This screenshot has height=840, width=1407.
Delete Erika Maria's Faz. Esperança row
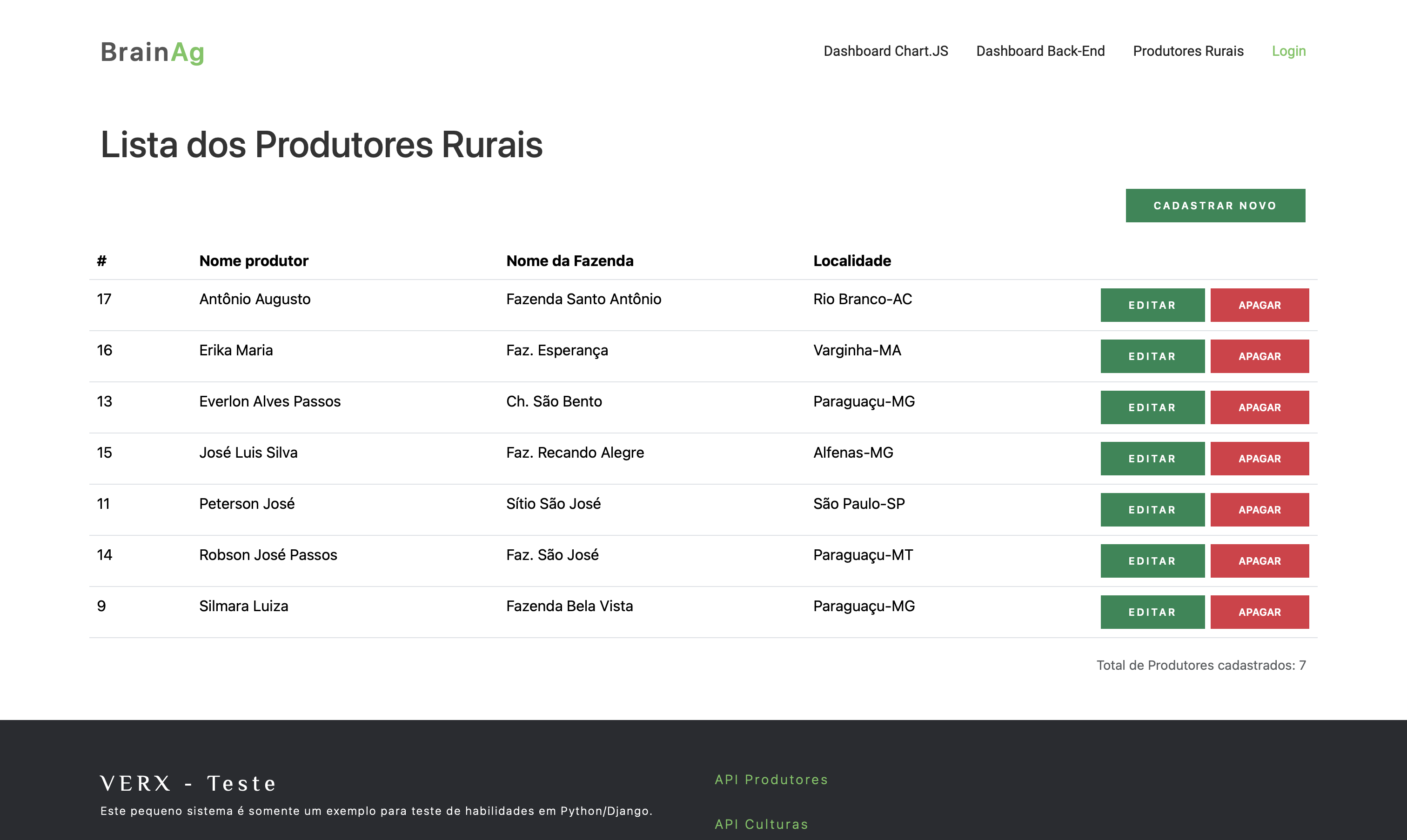tap(1259, 356)
